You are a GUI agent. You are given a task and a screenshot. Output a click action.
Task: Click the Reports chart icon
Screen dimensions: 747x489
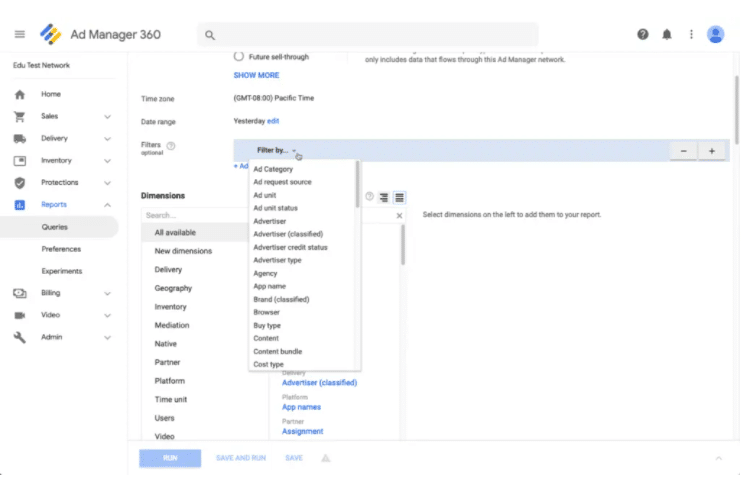point(20,205)
